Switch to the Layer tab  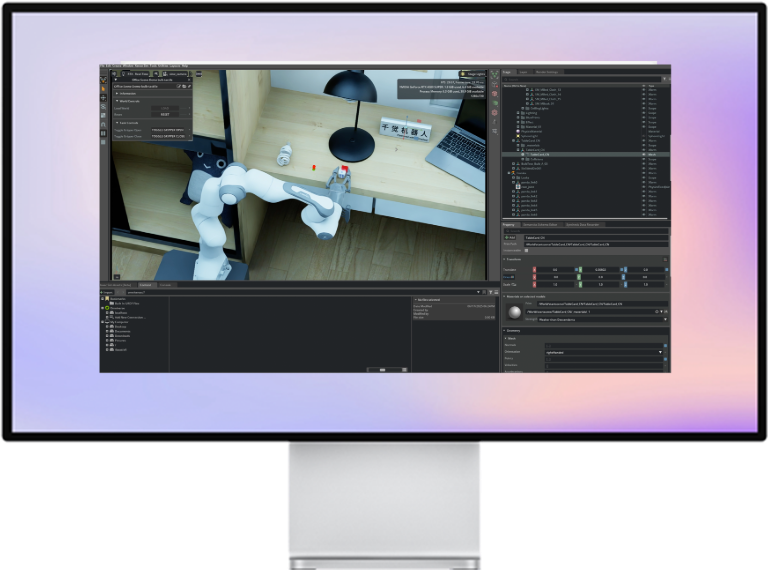tap(523, 72)
